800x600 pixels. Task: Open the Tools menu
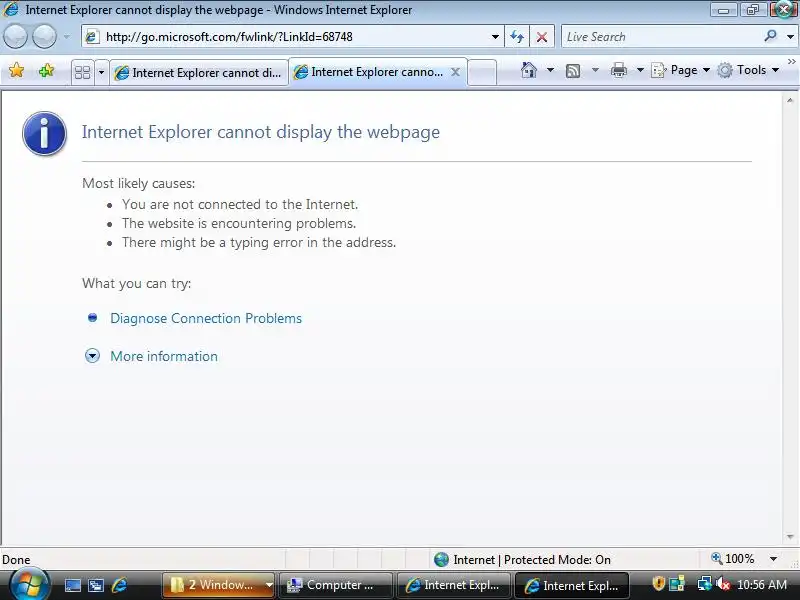click(748, 70)
